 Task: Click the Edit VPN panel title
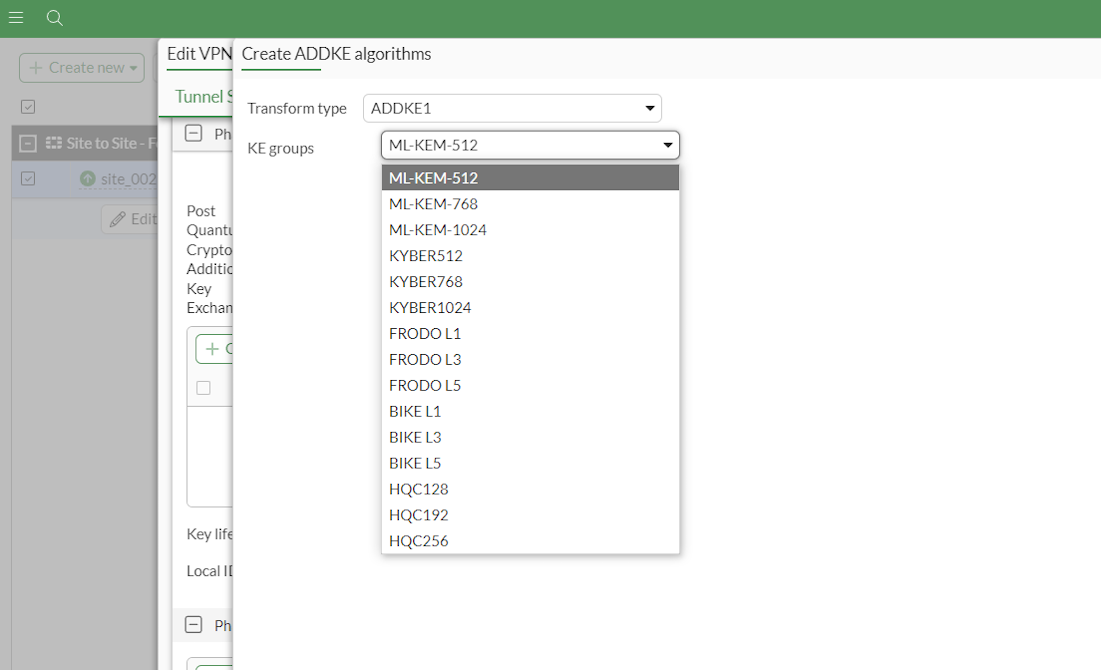point(198,54)
